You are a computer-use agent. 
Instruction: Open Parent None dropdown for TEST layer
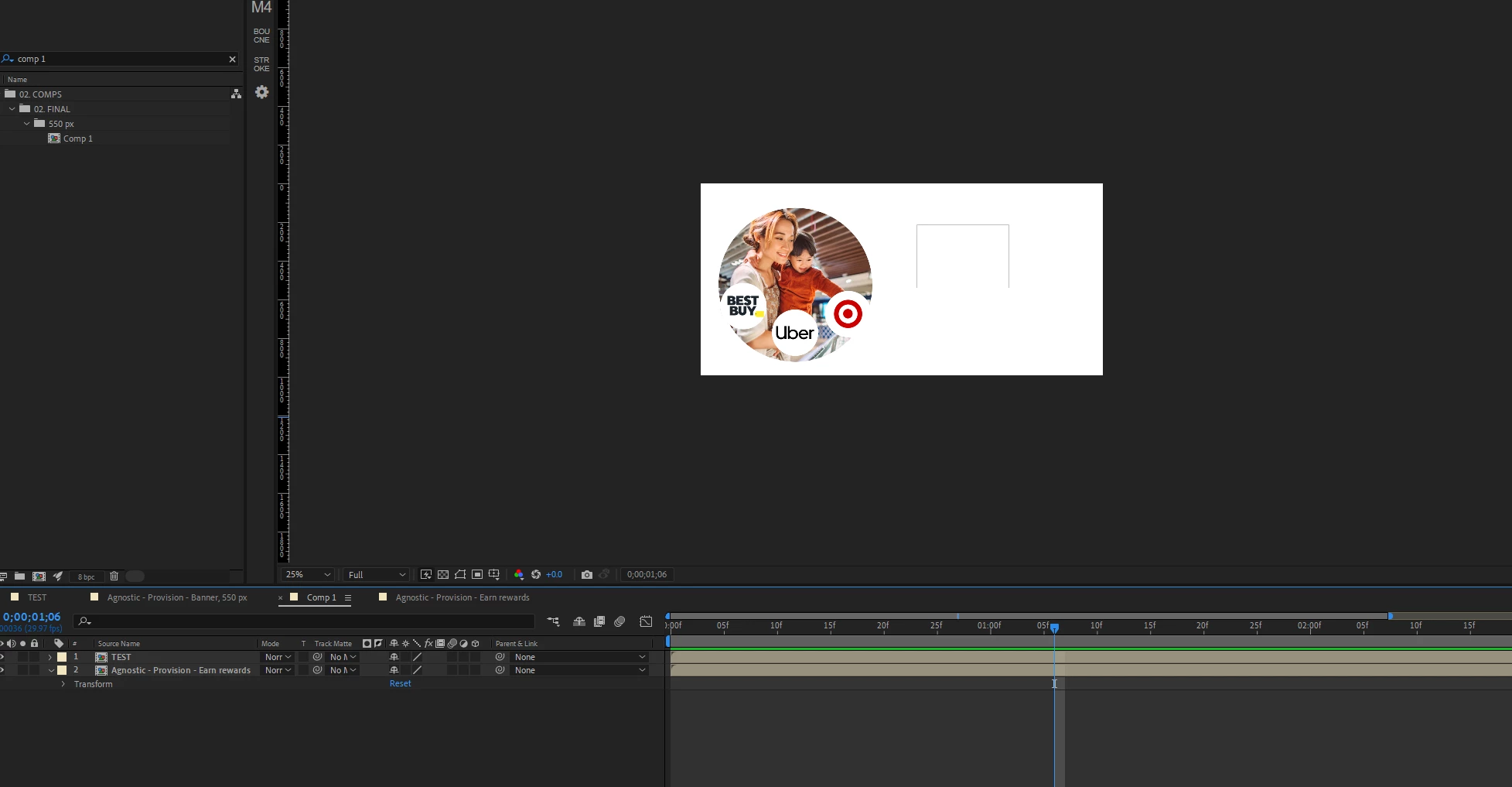579,657
